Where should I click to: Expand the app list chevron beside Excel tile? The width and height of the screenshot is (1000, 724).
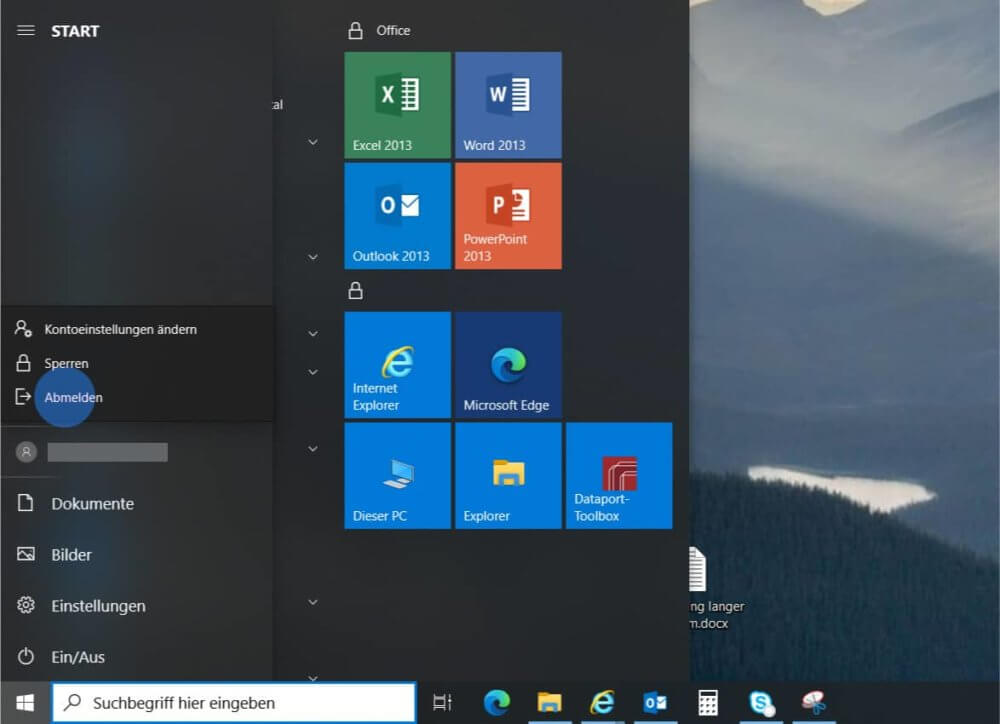312,142
